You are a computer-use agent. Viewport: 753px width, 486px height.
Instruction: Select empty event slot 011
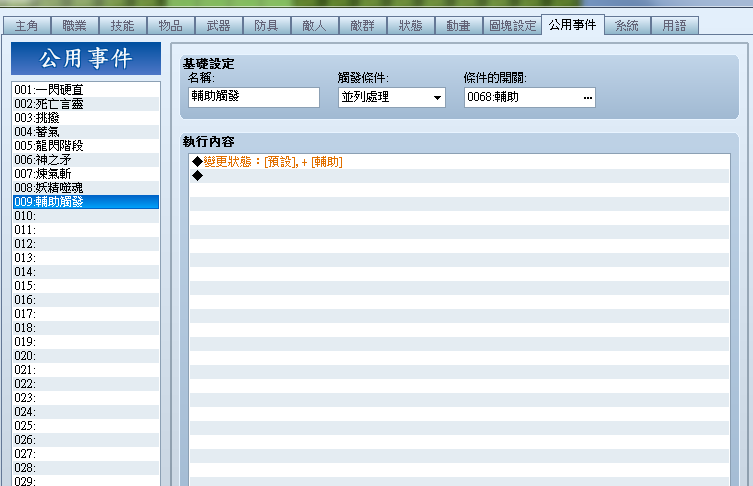point(86,230)
